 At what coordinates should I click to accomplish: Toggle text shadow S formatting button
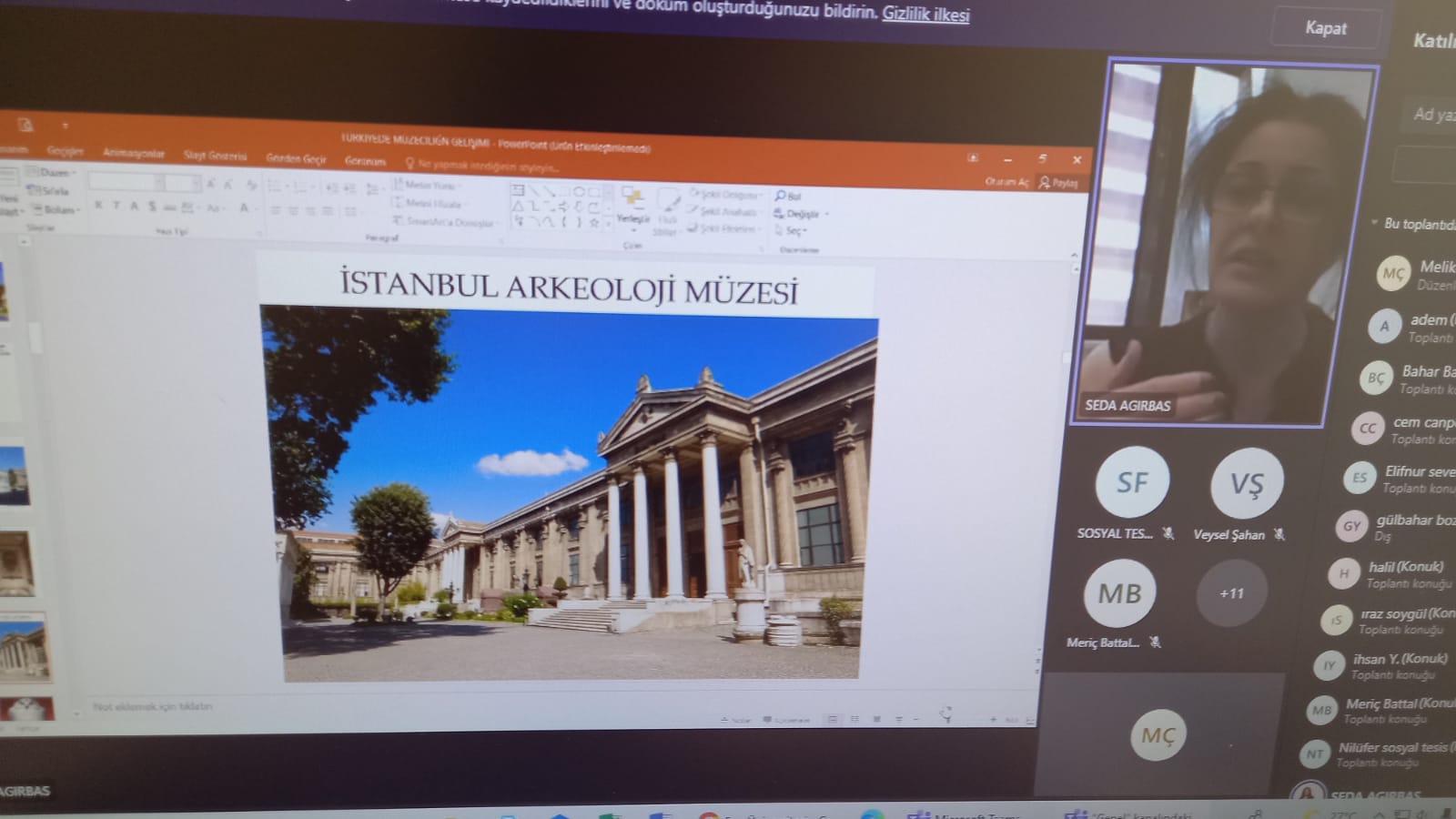click(x=152, y=207)
